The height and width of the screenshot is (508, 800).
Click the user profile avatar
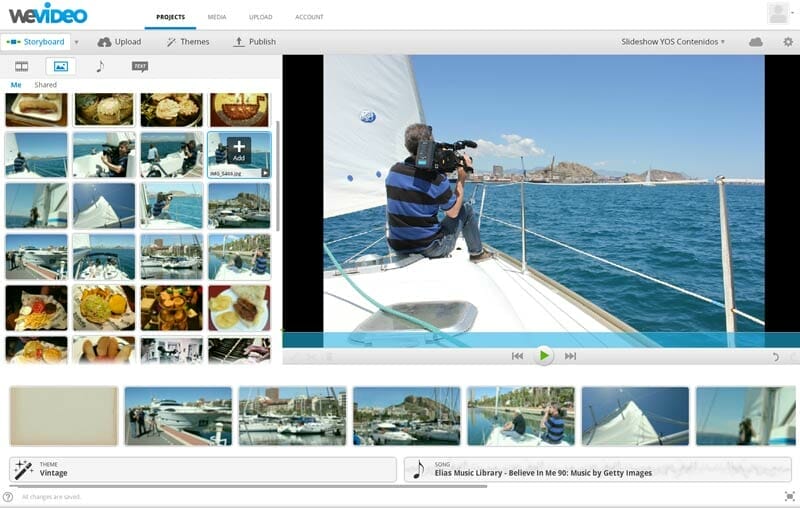tap(778, 13)
